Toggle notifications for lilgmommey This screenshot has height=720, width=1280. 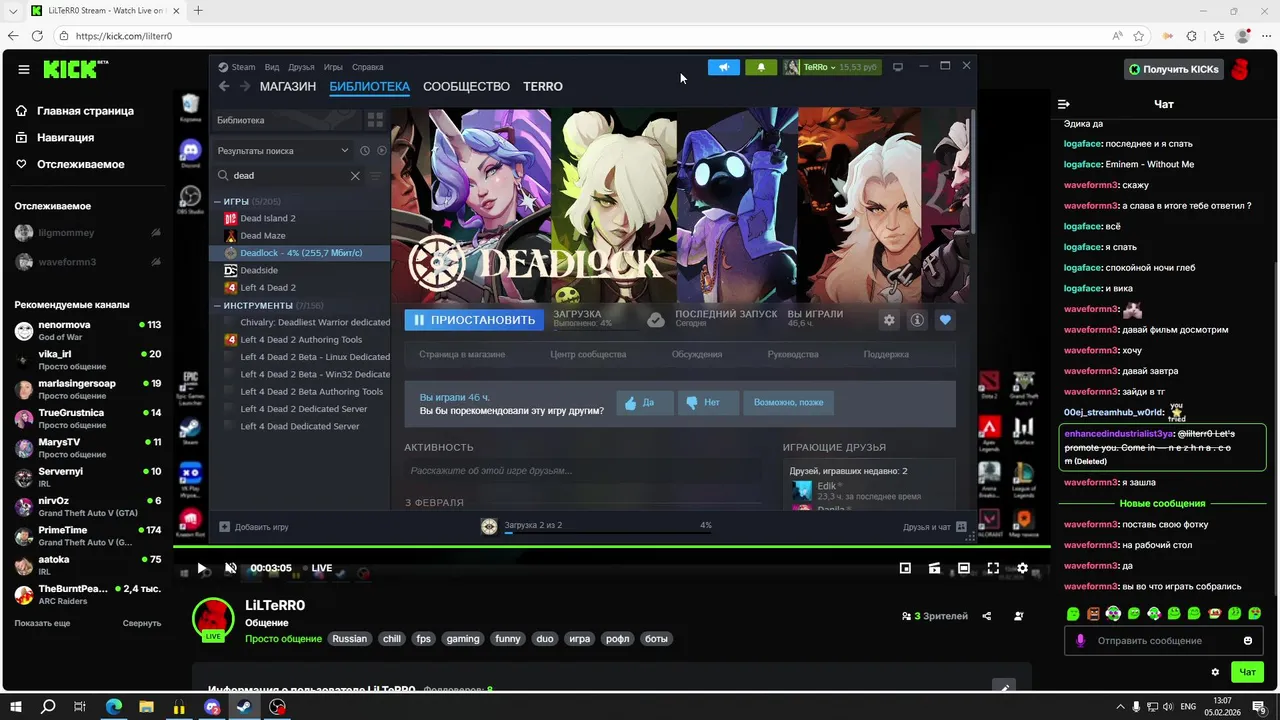[155, 233]
